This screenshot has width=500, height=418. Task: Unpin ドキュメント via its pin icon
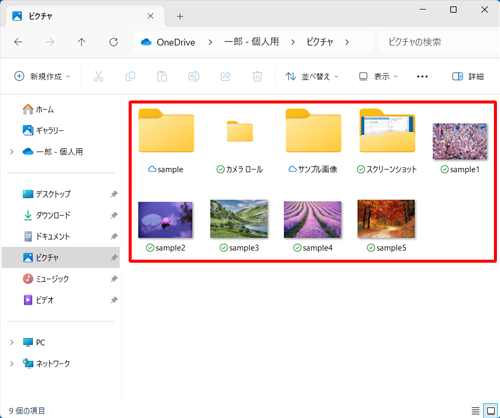(x=114, y=236)
